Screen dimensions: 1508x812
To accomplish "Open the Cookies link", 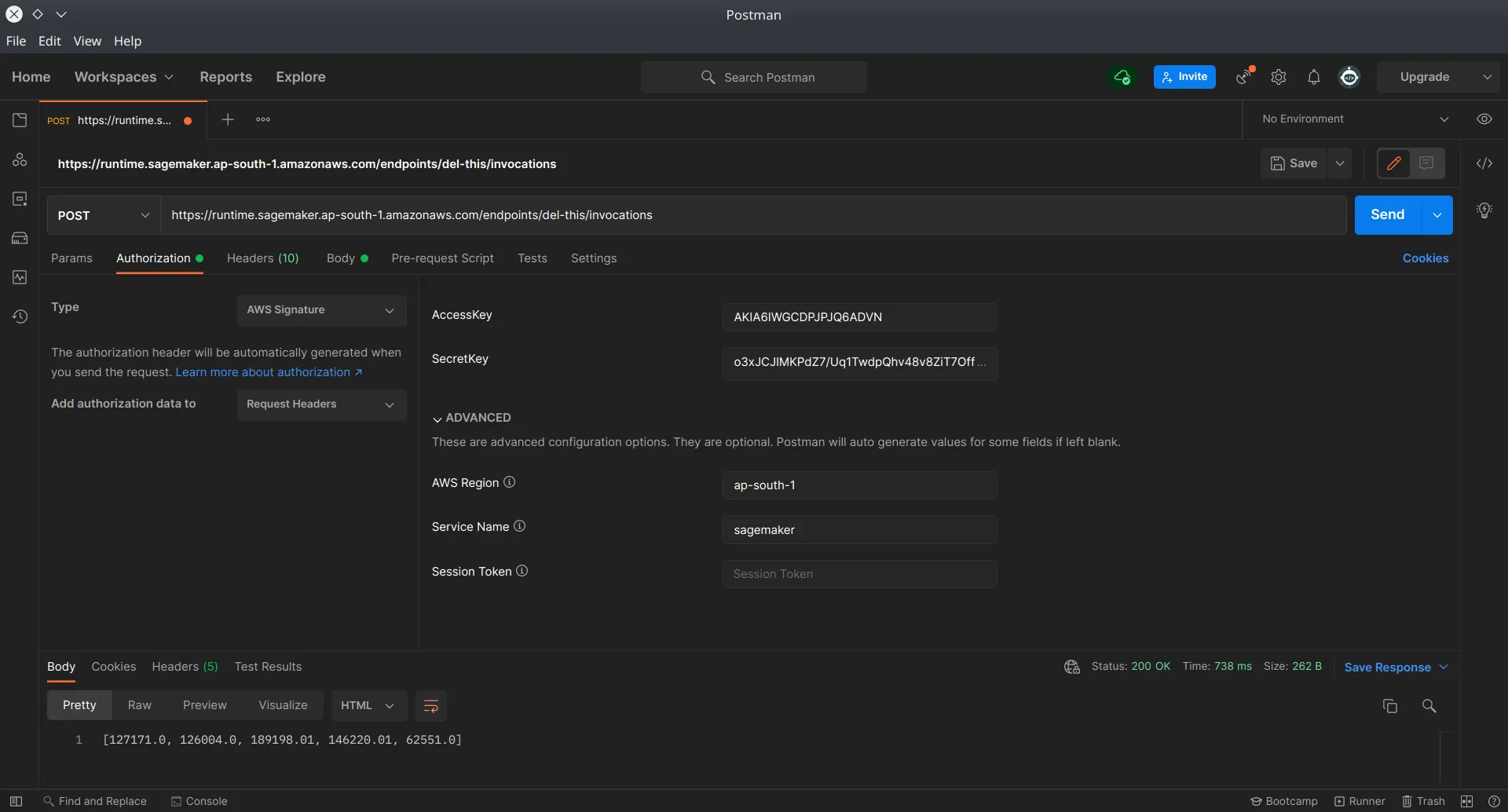I will point(1426,258).
